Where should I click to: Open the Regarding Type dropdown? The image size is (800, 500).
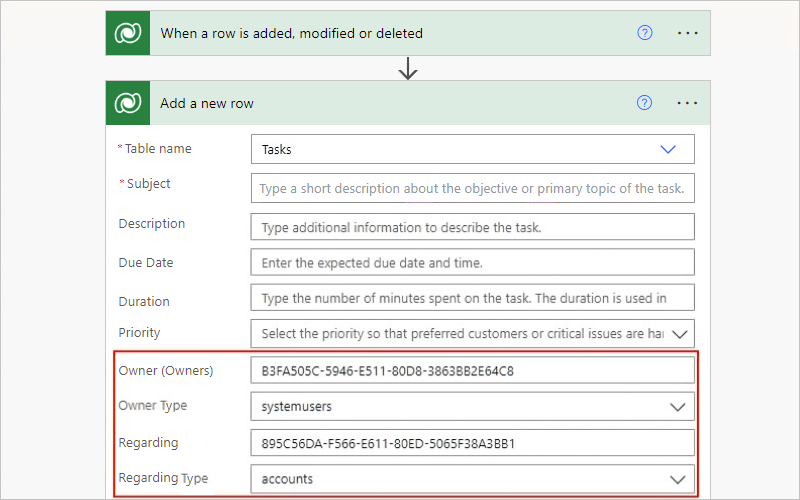click(x=679, y=479)
